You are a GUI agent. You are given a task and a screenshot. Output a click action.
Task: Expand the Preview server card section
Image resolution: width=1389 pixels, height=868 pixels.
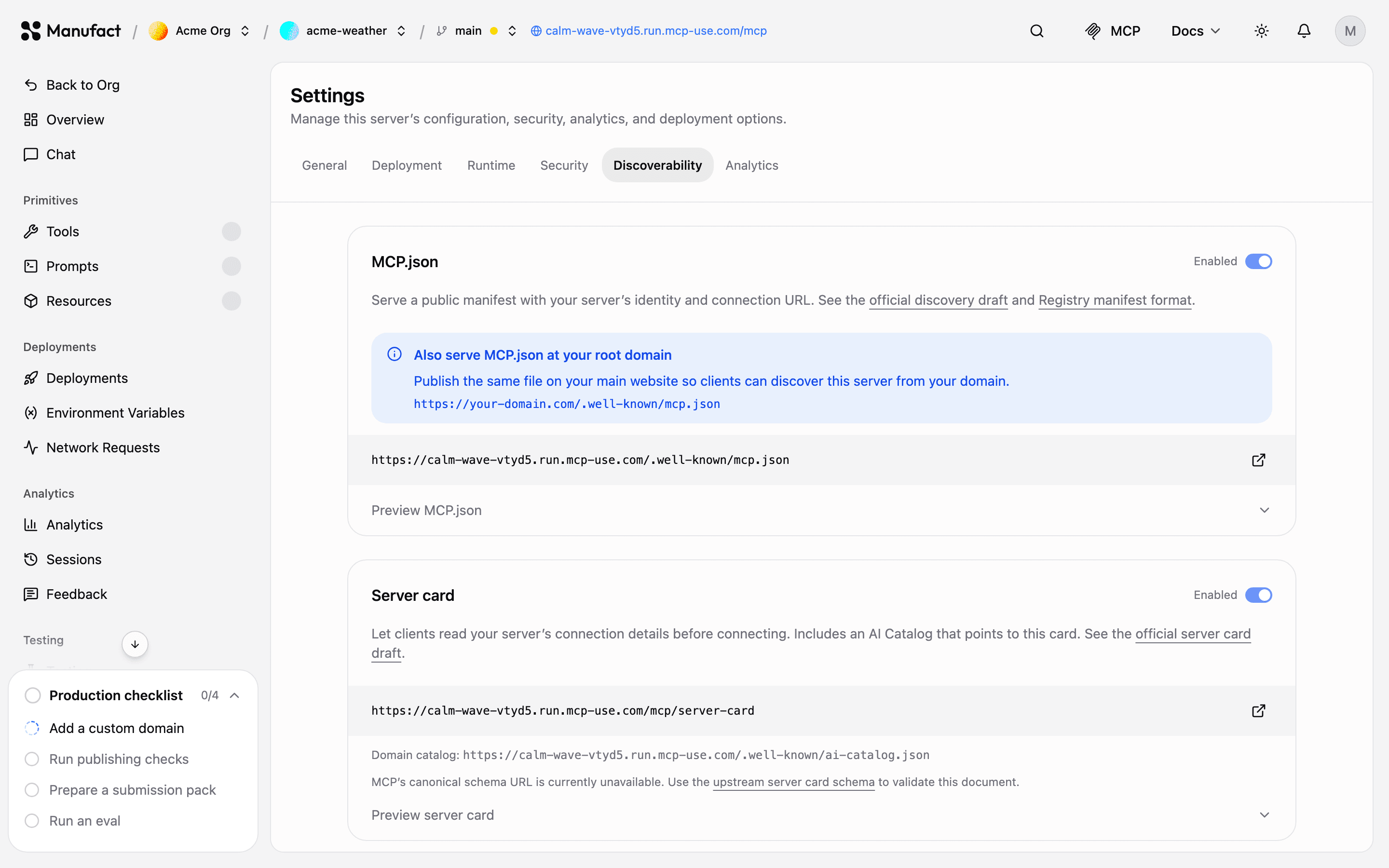pos(821,815)
